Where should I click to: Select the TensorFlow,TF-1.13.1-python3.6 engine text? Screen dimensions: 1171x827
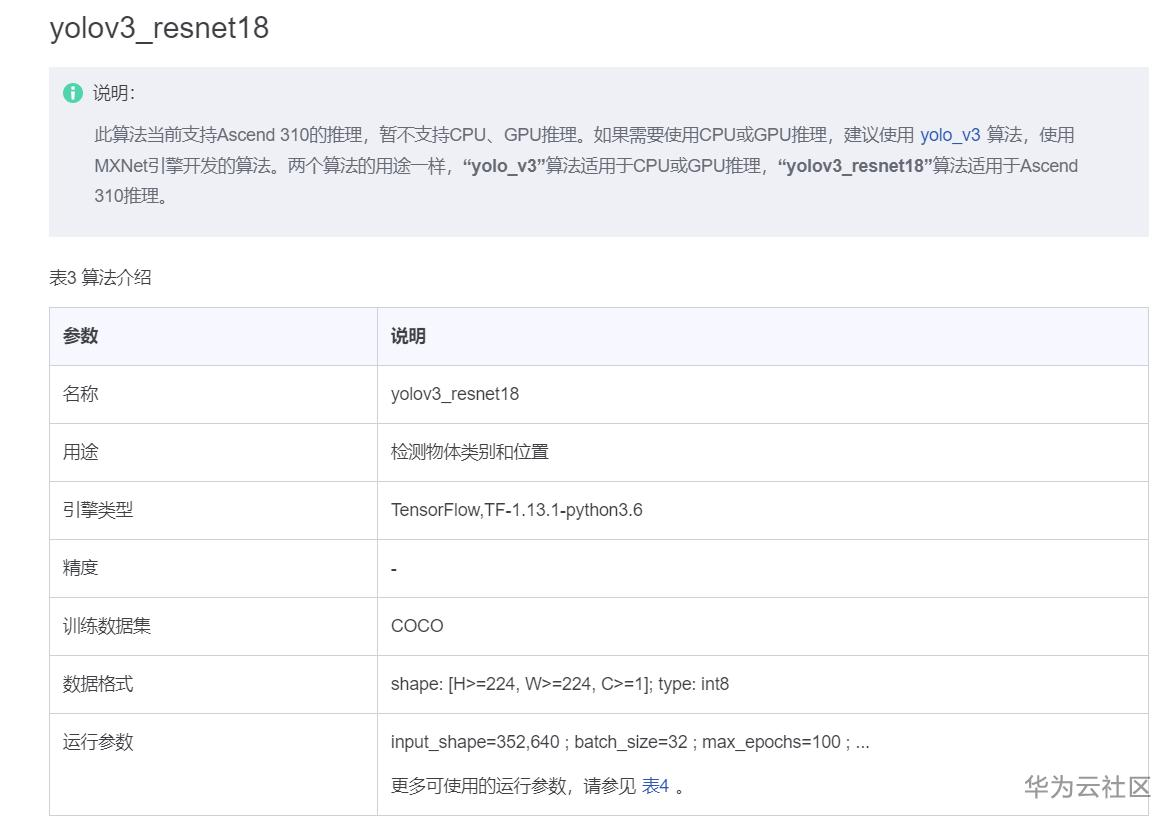516,510
